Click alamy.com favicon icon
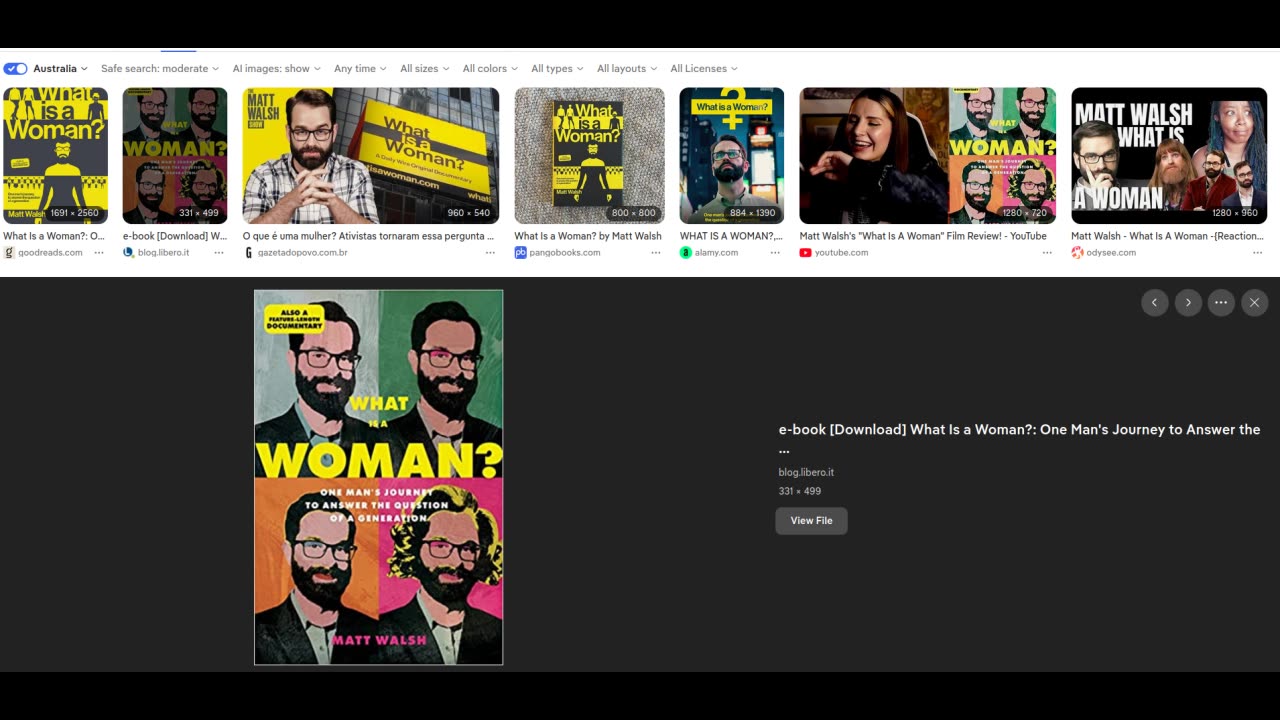 (x=686, y=253)
